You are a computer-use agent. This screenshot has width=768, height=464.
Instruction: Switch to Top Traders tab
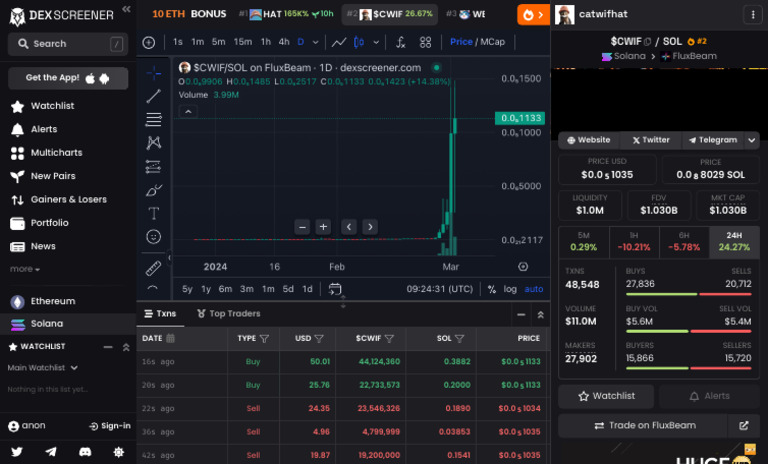pos(228,314)
